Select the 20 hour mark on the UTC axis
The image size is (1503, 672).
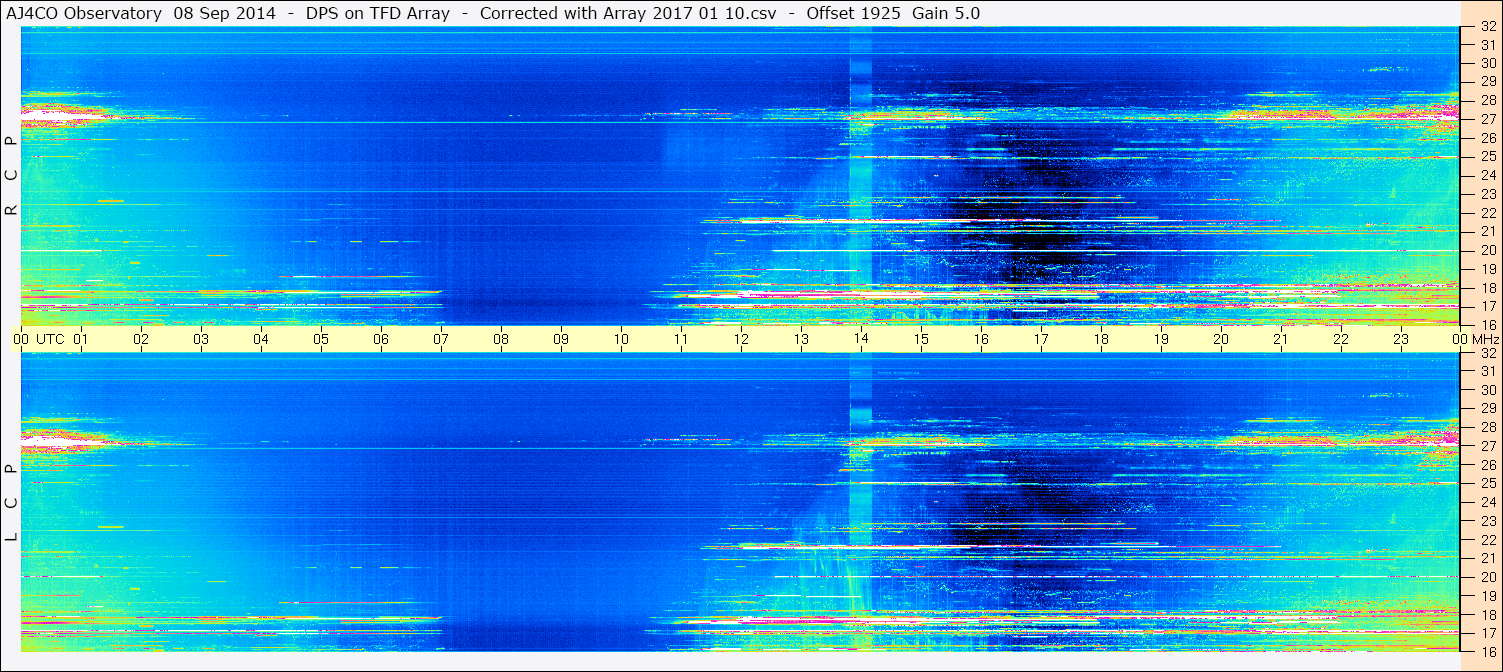click(1221, 339)
